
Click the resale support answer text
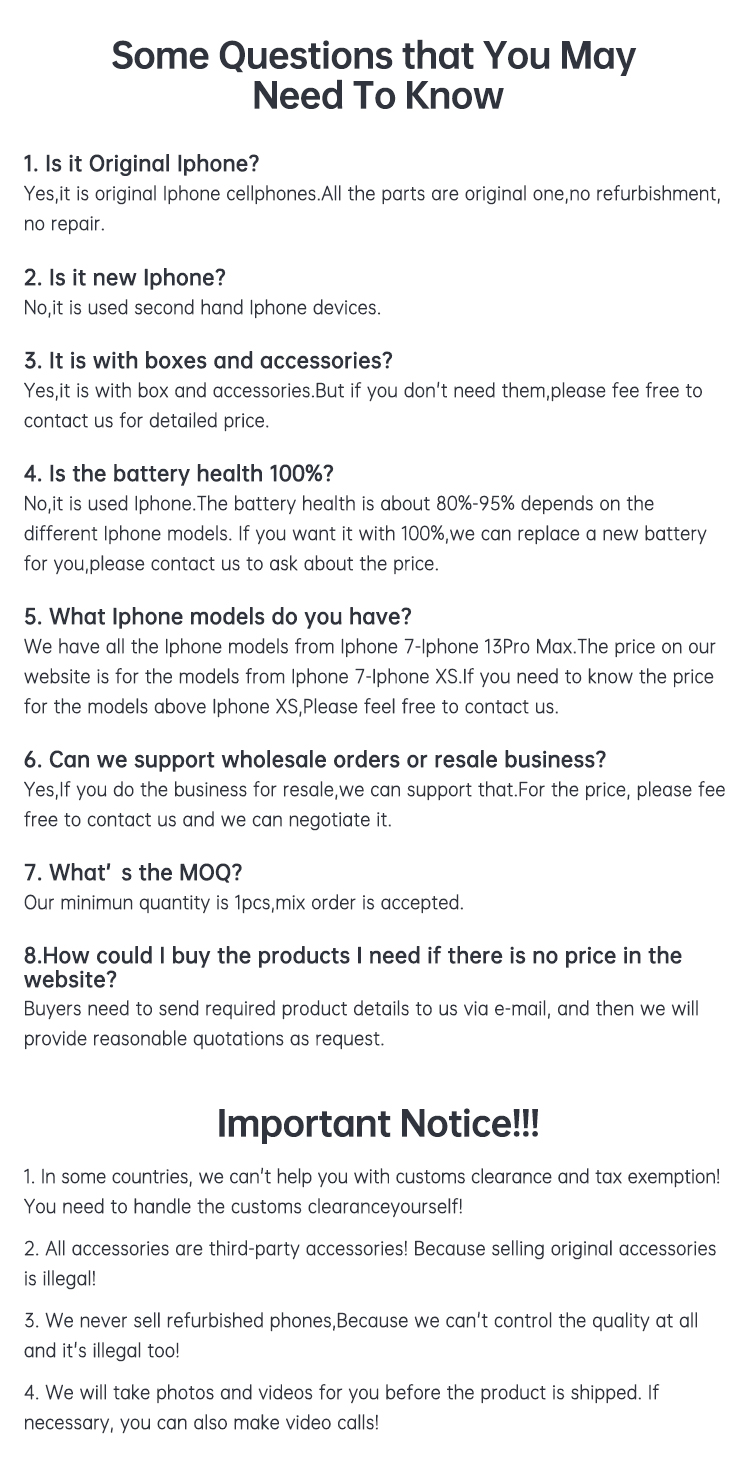[x=373, y=804]
